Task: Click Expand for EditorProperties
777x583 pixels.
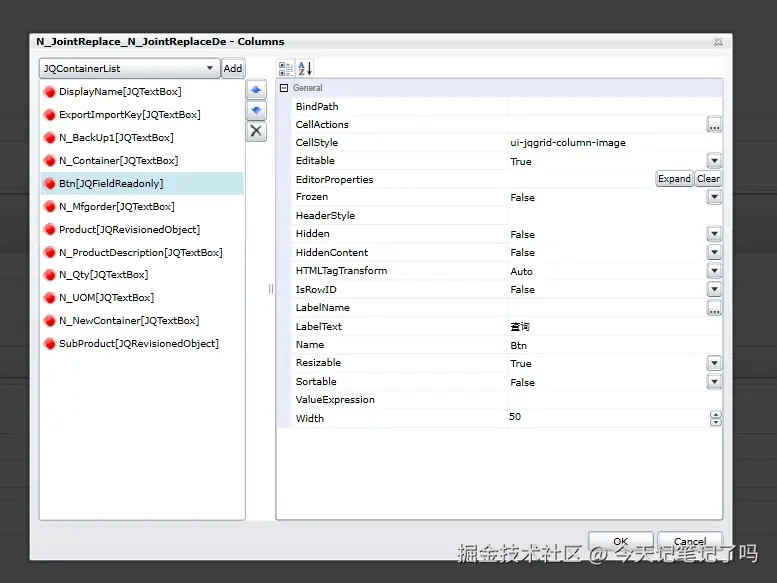Action: tap(674, 178)
